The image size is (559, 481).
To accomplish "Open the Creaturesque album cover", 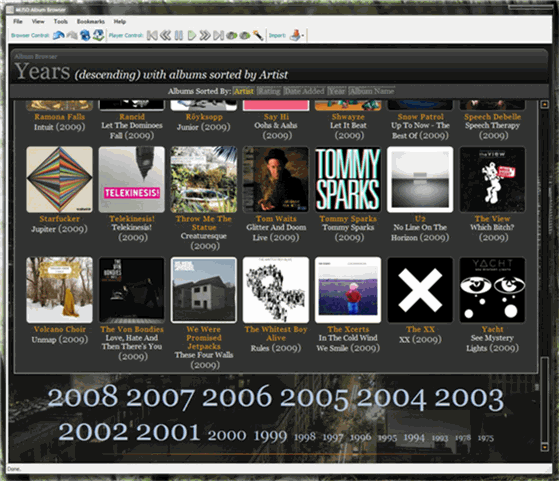I will (x=204, y=179).
